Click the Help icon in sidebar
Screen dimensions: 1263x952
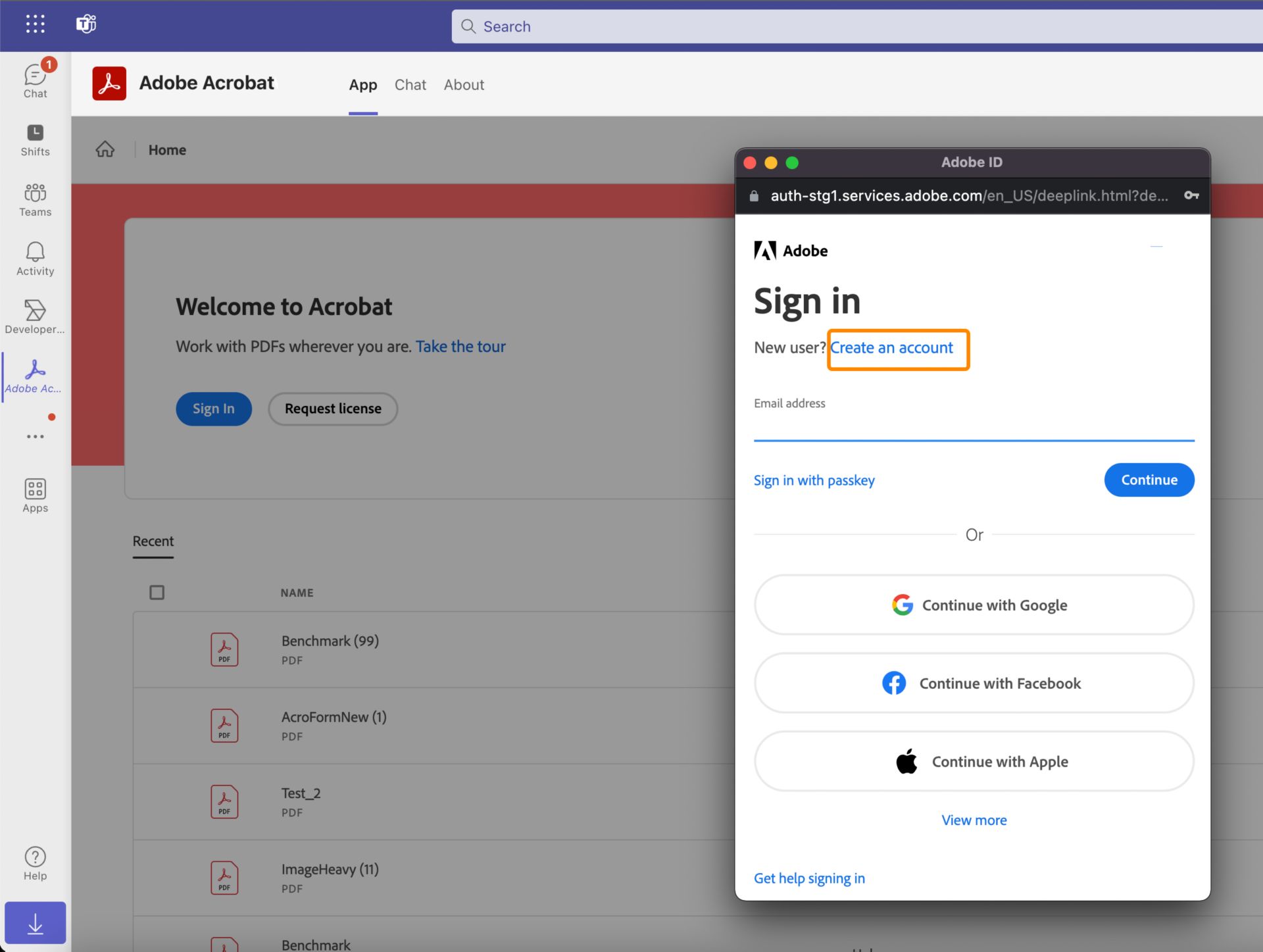(34, 858)
